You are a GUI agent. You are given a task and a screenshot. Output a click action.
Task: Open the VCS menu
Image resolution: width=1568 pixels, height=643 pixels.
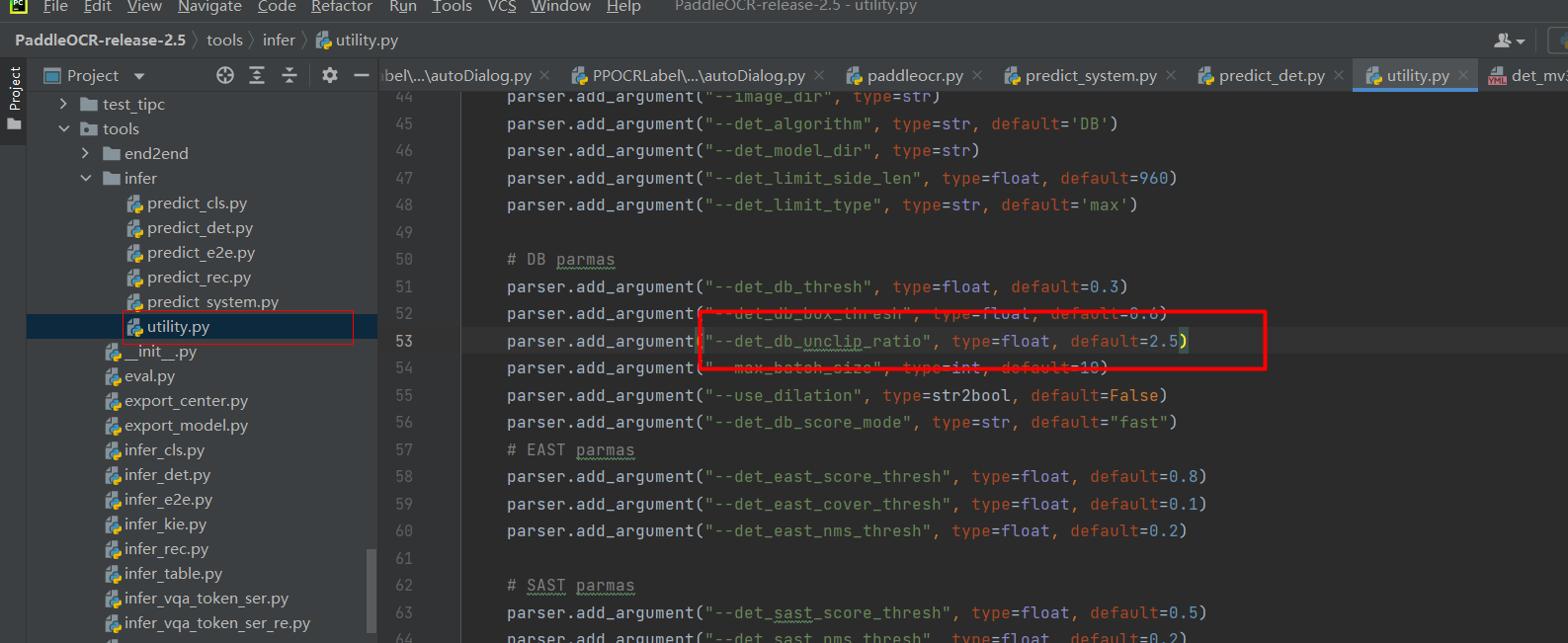pos(502,6)
